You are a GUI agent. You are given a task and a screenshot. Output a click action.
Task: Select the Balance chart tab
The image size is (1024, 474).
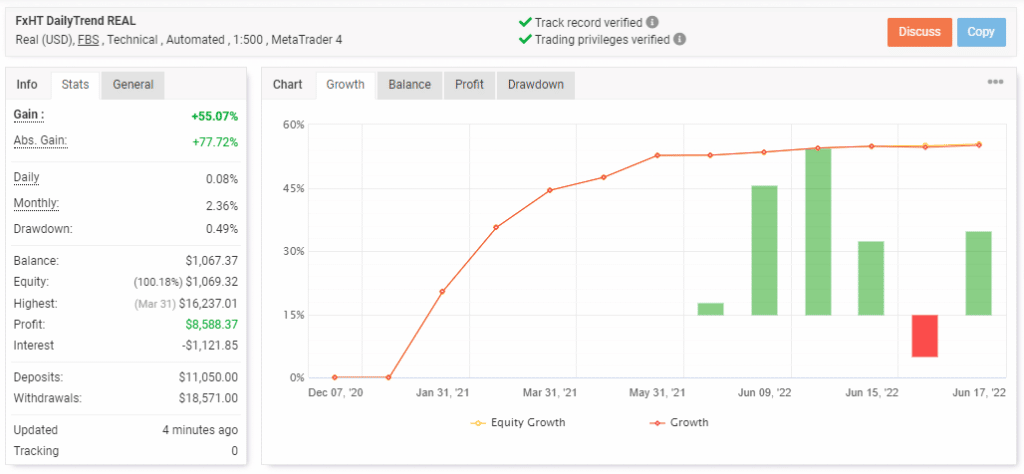click(x=409, y=85)
